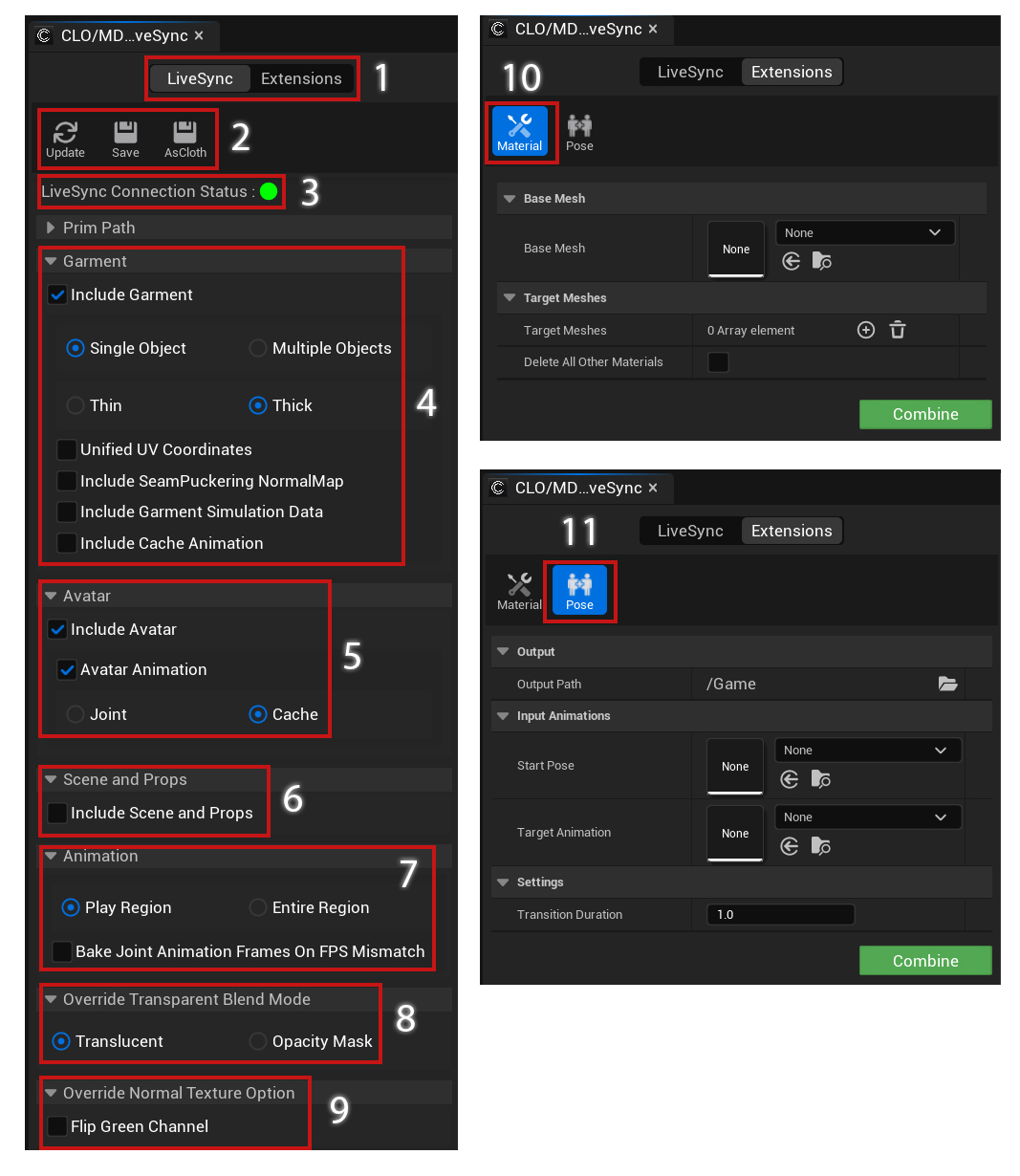Enable Flip Green Channel
This screenshot has width=1020, height=1176.
(57, 1126)
